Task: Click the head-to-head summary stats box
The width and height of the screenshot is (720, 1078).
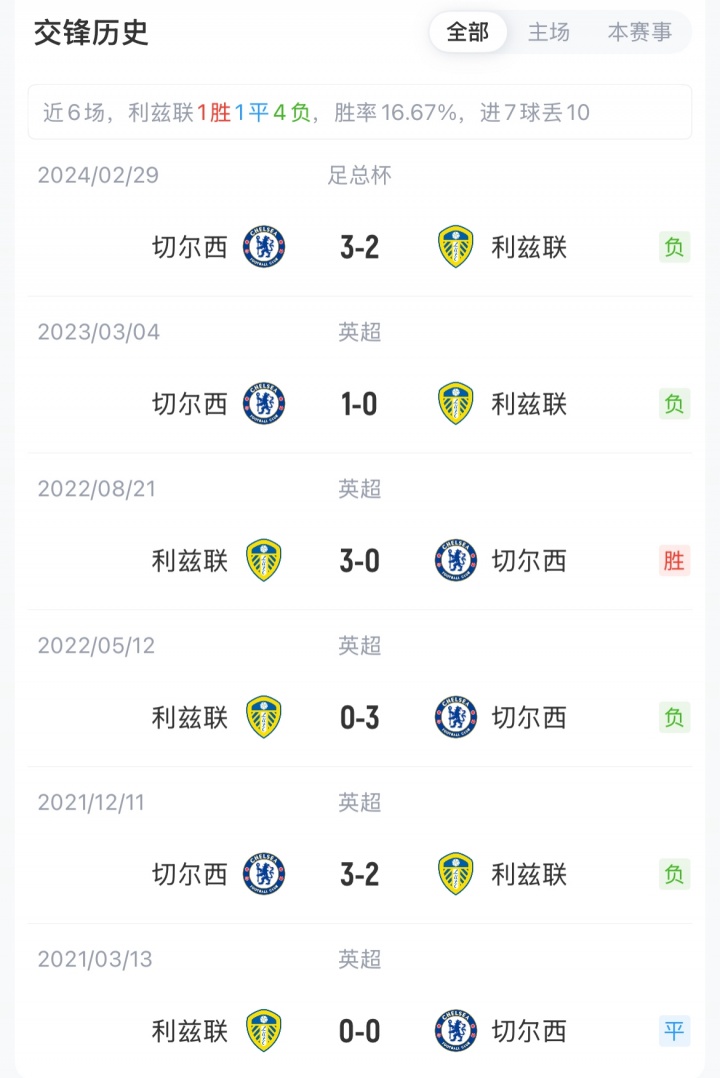Action: [x=360, y=112]
